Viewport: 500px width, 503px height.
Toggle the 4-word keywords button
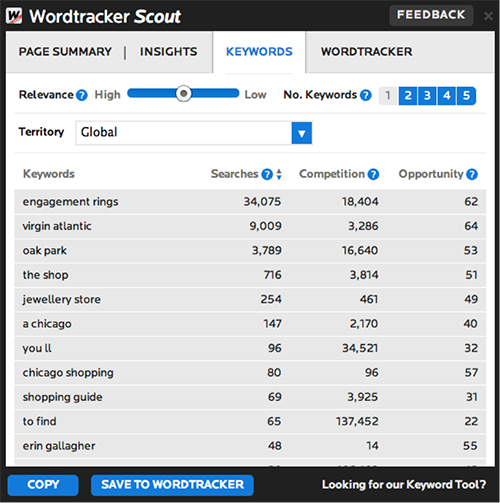[447, 96]
